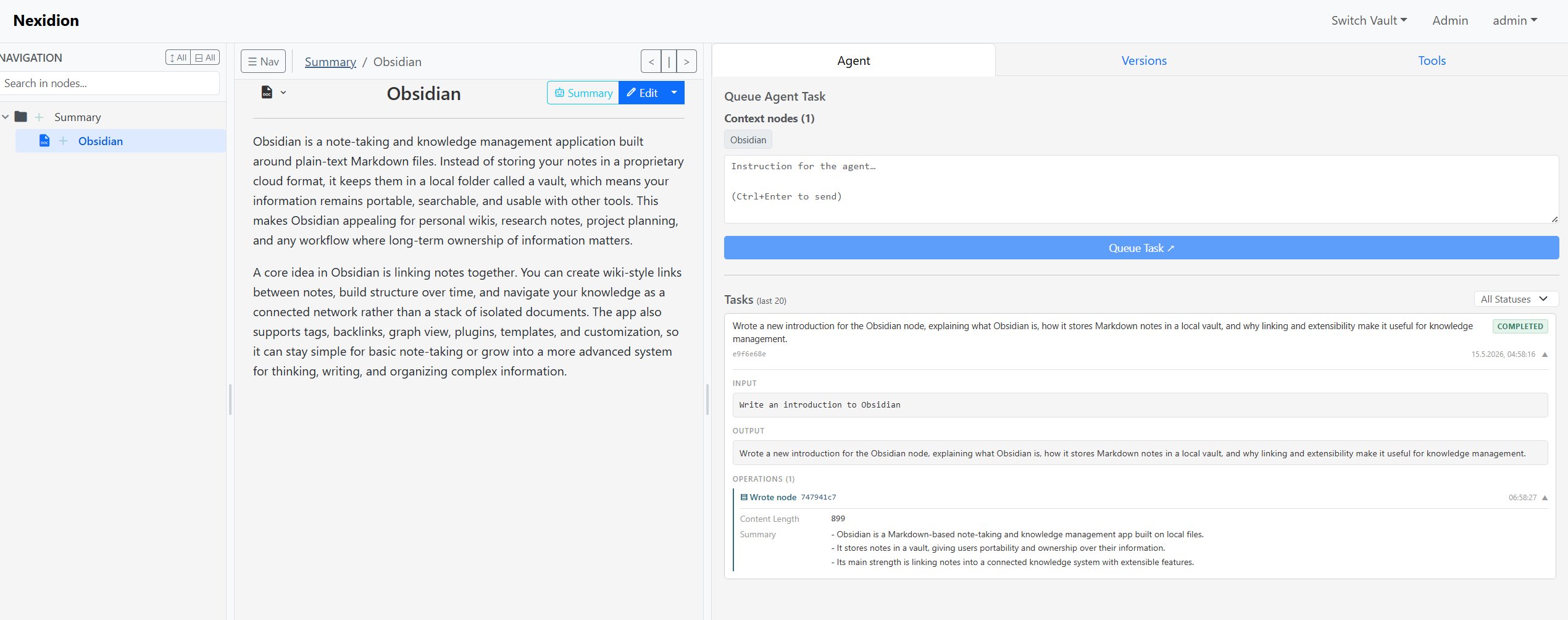Click the node ID 747941c7
1568x620 pixels.
[819, 497]
